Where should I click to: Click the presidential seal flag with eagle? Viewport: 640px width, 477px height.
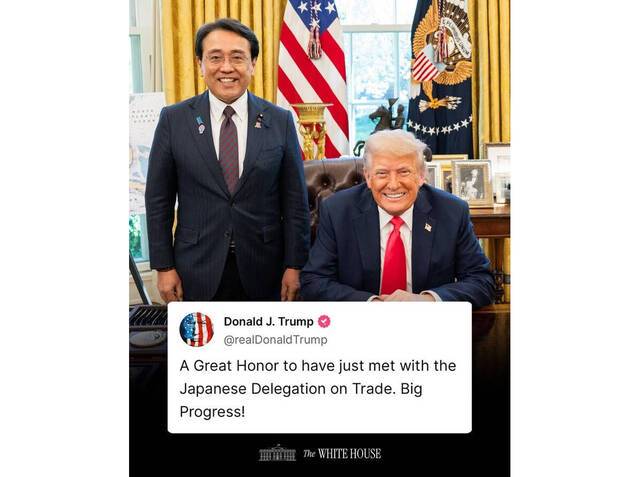[x=440, y=73]
